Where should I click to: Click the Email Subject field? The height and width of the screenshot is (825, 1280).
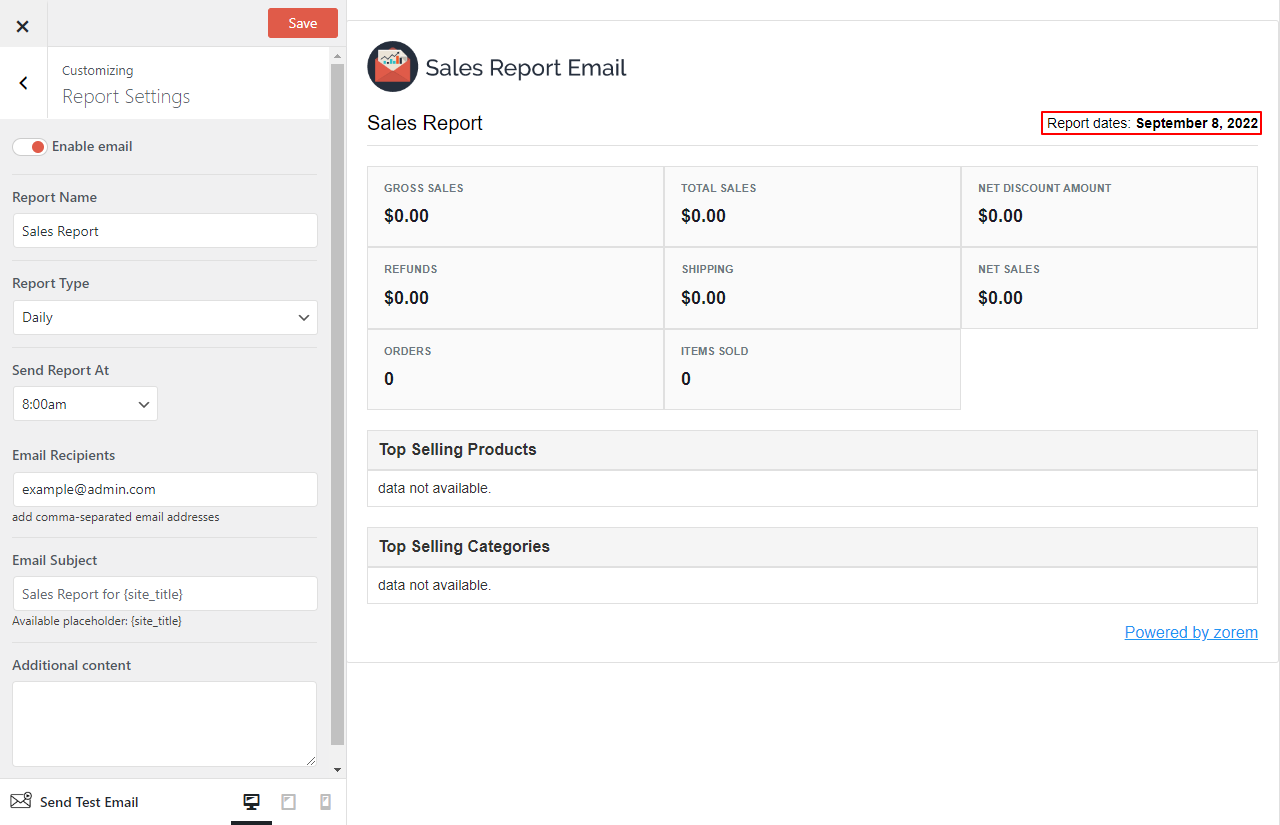pyautogui.click(x=164, y=593)
